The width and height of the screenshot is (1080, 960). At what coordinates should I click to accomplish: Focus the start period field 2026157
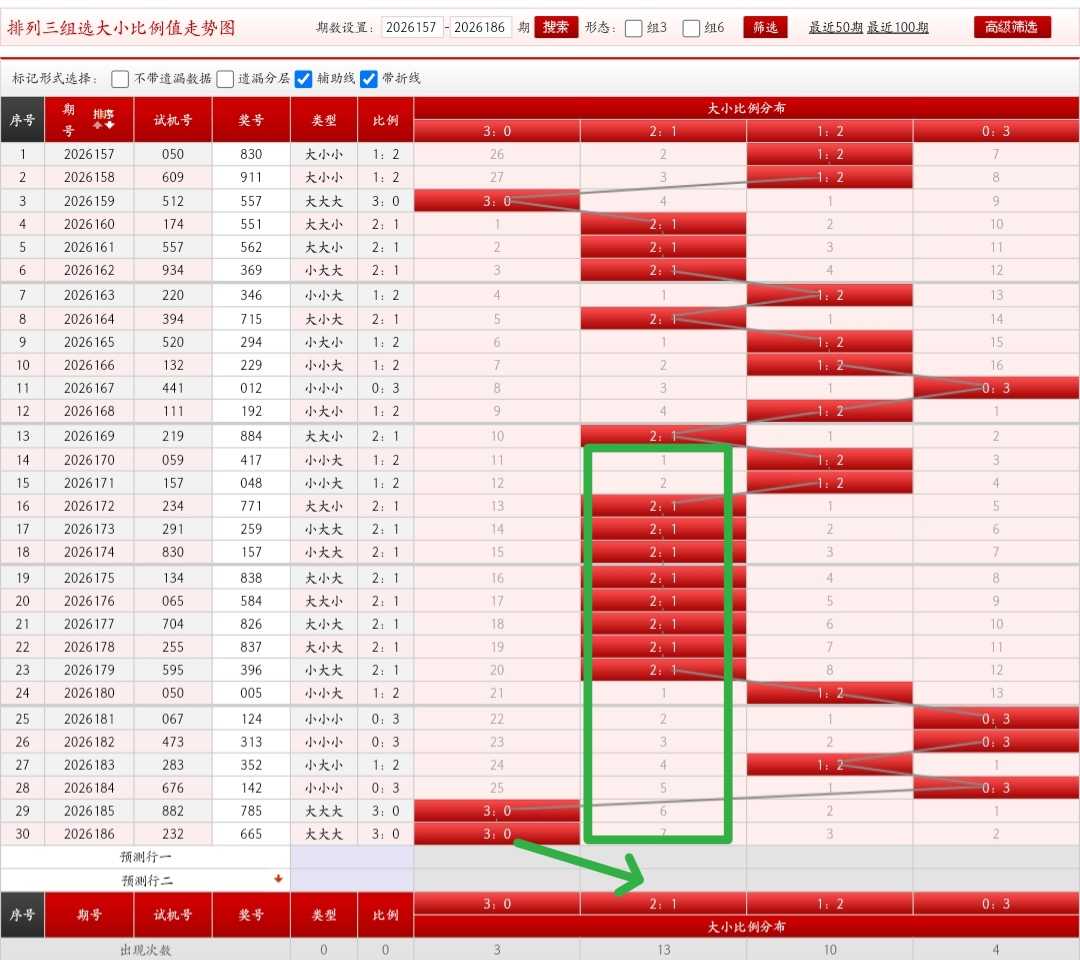411,28
